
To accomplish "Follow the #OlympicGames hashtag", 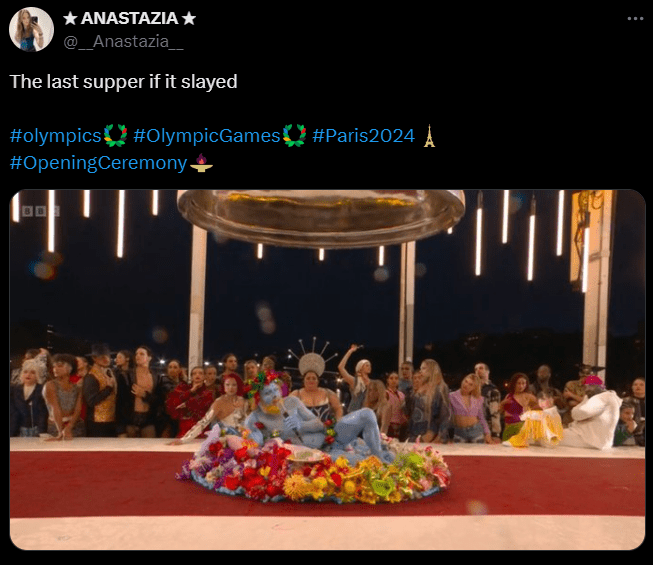I will tap(207, 136).
